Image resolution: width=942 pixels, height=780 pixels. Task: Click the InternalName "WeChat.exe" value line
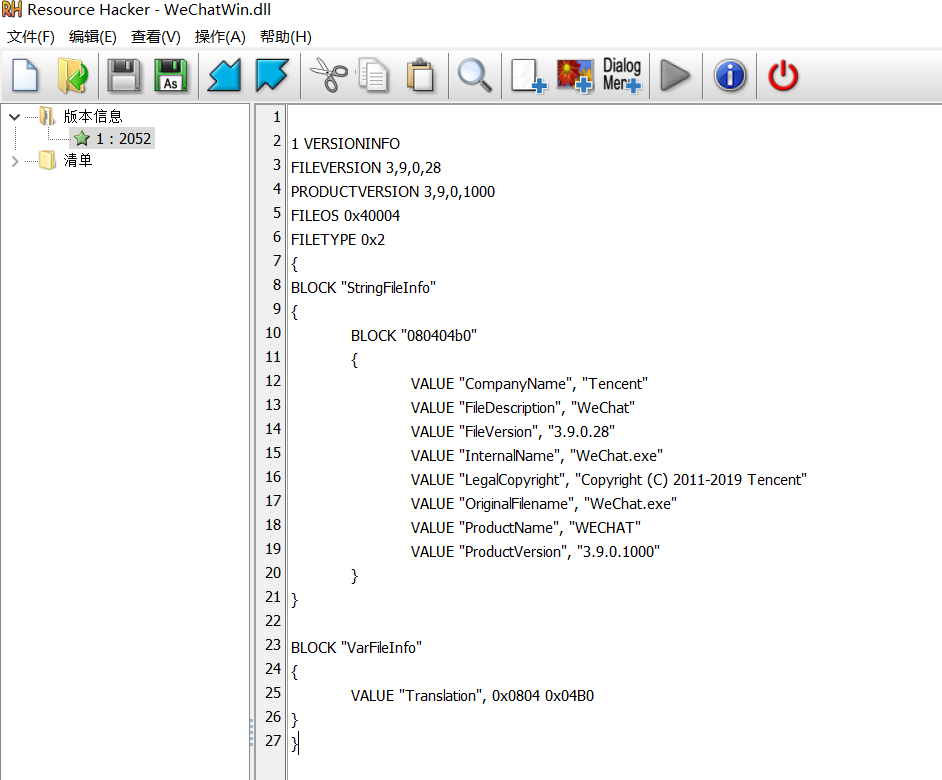click(536, 456)
